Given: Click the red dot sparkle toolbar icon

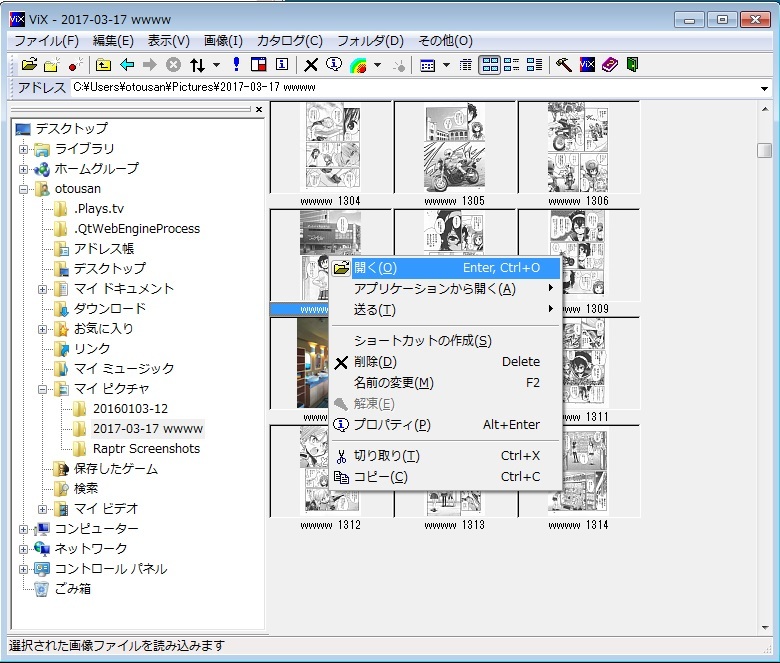Looking at the screenshot, I should tap(75, 65).
